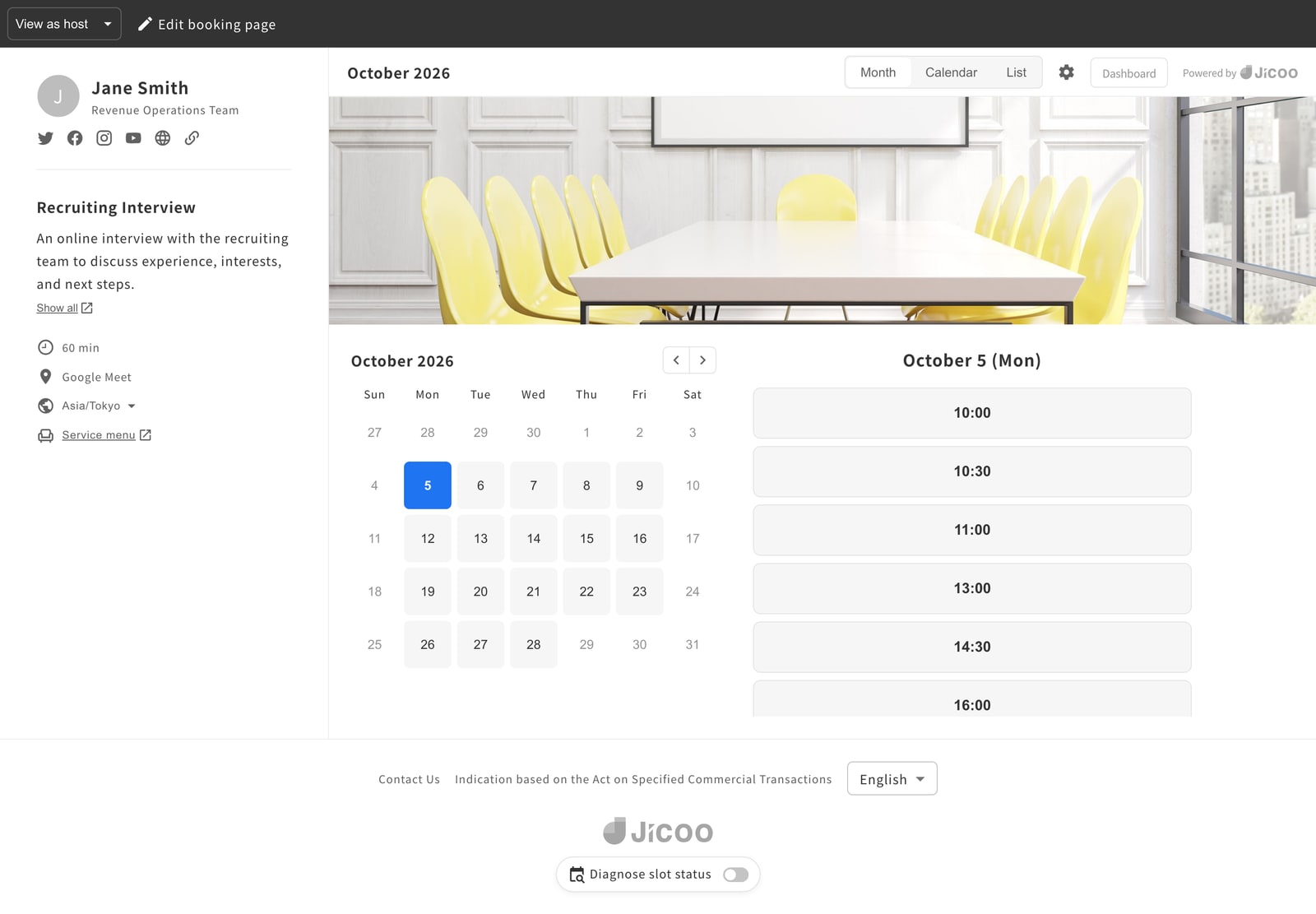Click the Contact Us link
The image size is (1316, 914).
[409, 779]
